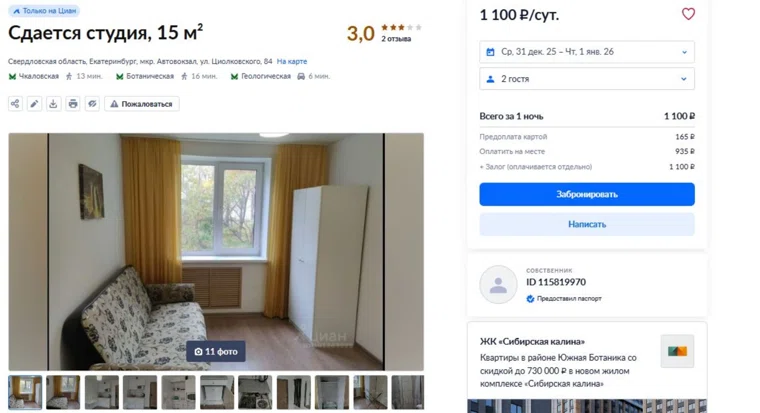The height and width of the screenshot is (413, 760).
Task: Select the last visible photo thumbnail
Action: (x=408, y=392)
